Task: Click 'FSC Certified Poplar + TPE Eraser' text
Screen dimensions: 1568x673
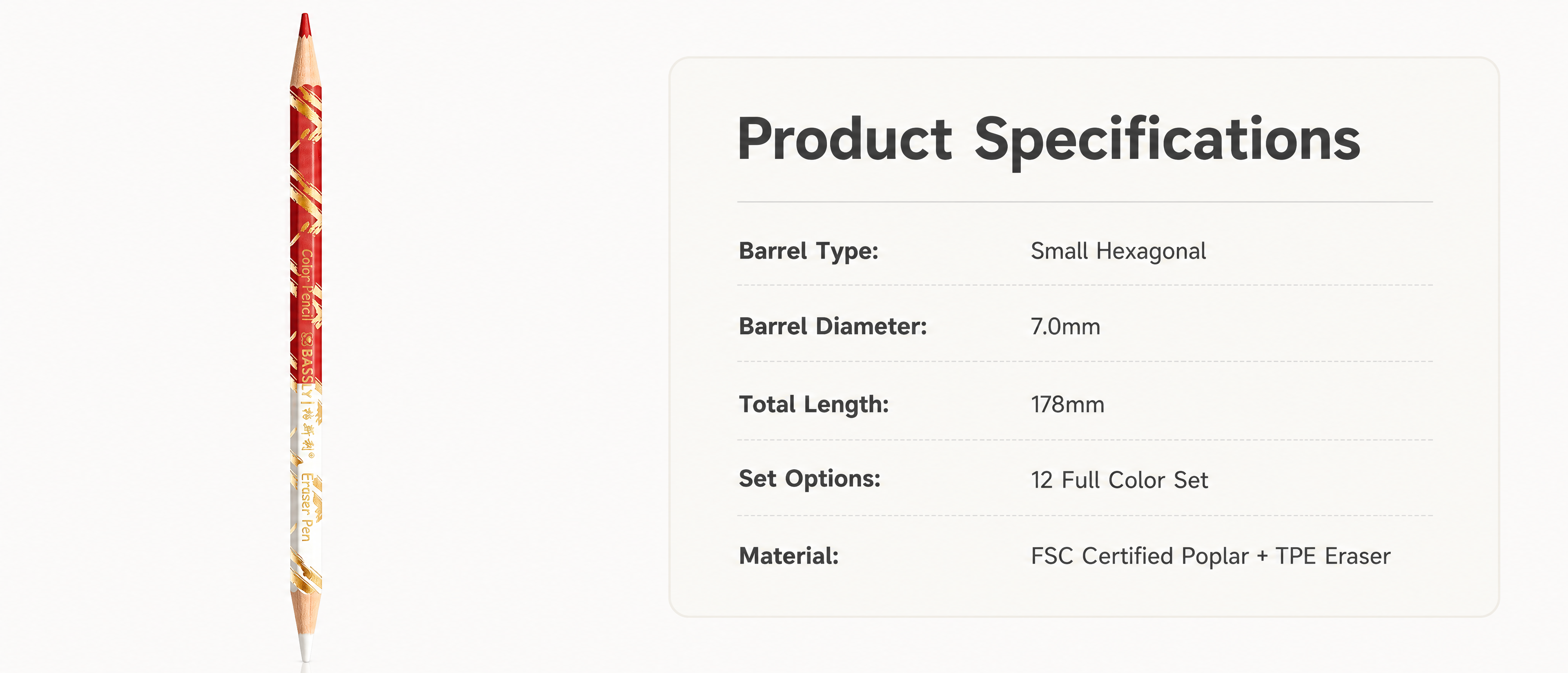Action: tap(1211, 556)
